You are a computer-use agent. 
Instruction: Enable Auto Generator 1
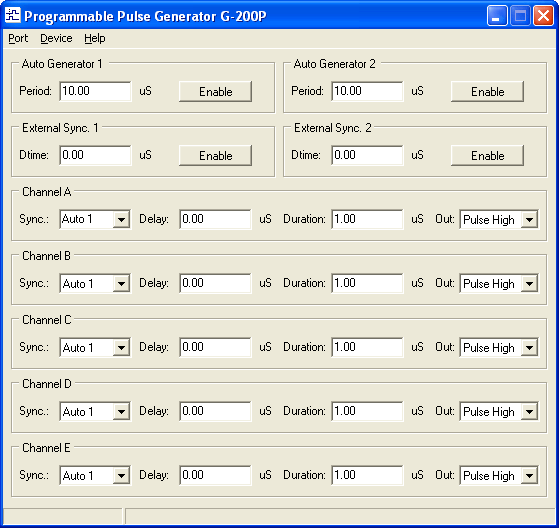click(x=215, y=92)
